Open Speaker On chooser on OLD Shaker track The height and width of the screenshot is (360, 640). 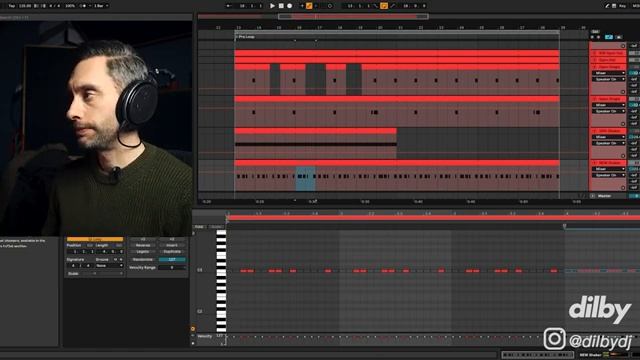coord(609,143)
